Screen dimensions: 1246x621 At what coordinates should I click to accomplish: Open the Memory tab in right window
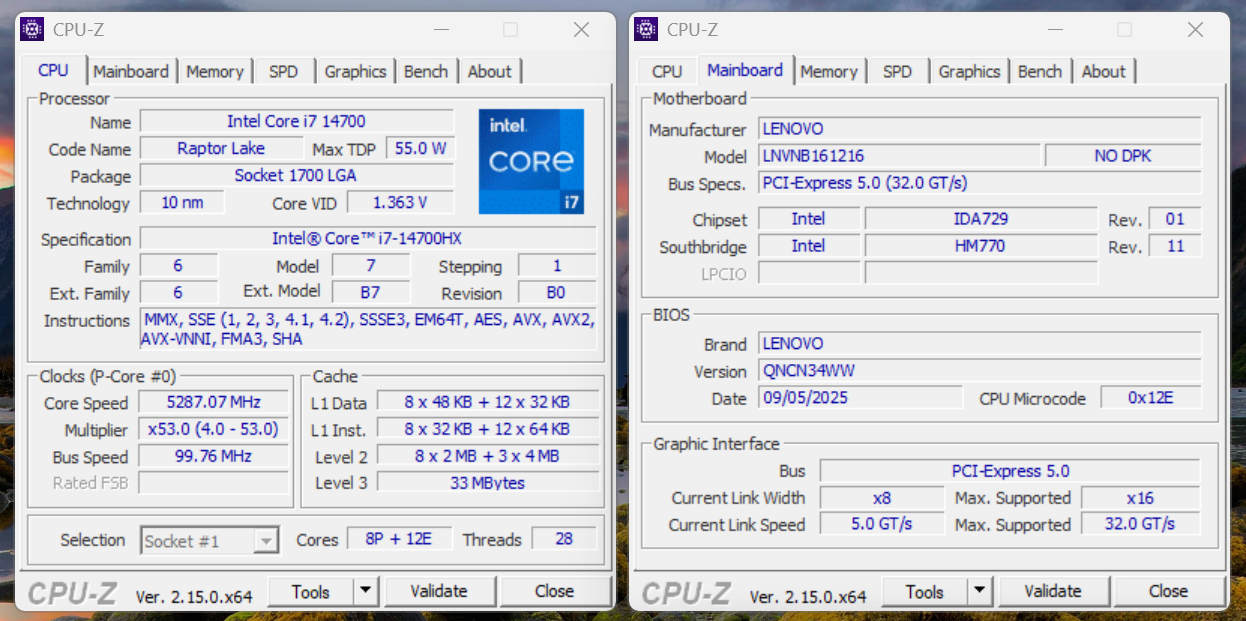(828, 72)
